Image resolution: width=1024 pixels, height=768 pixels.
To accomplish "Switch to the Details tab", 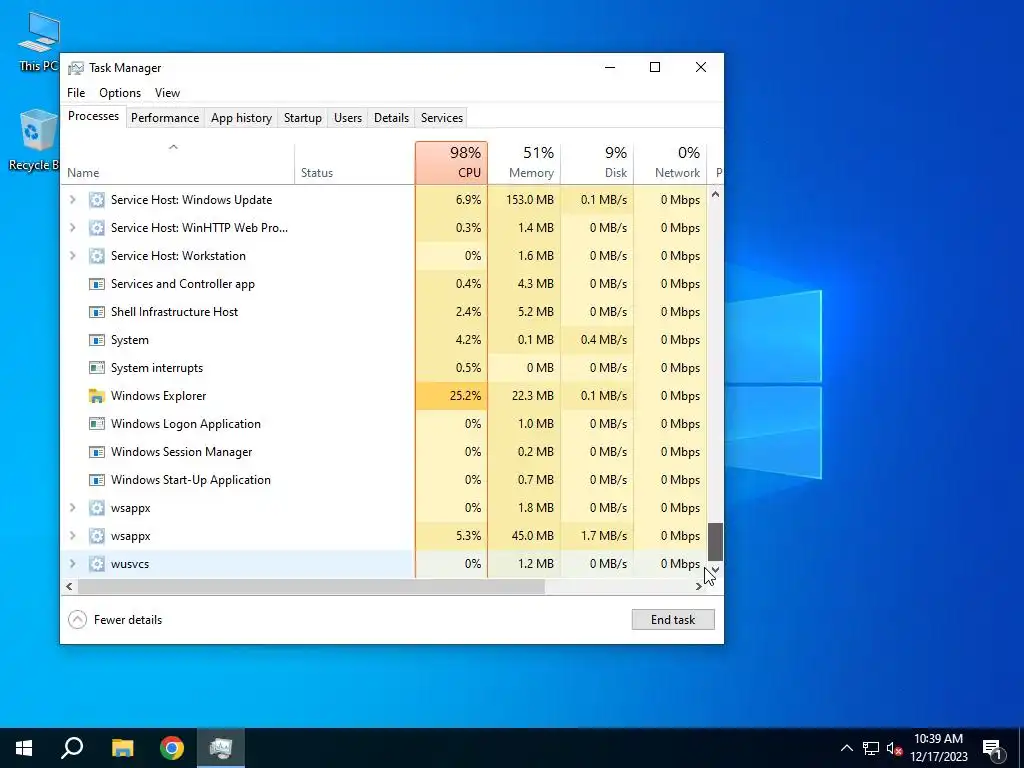I will pos(391,118).
